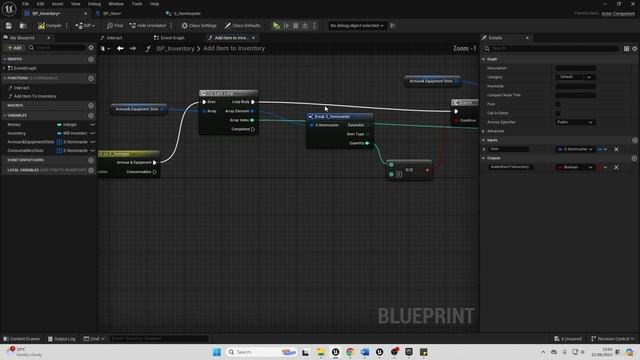640x360 pixels.
Task: Open Class Settings
Action: (199, 26)
